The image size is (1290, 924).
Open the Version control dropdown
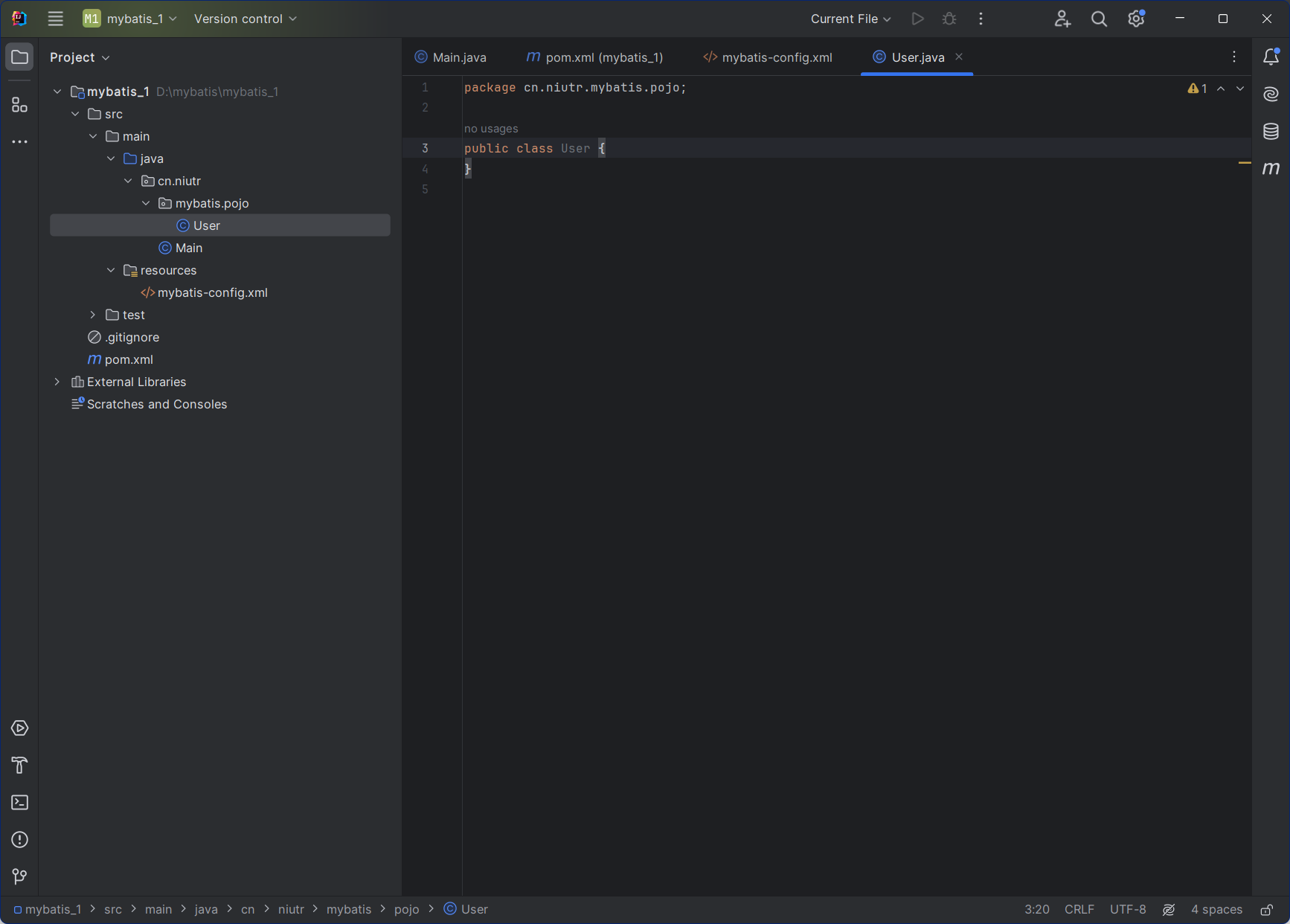[x=245, y=19]
